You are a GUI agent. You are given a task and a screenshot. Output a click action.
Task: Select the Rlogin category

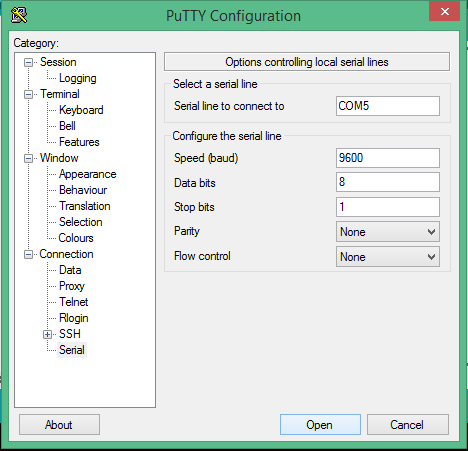(73, 318)
